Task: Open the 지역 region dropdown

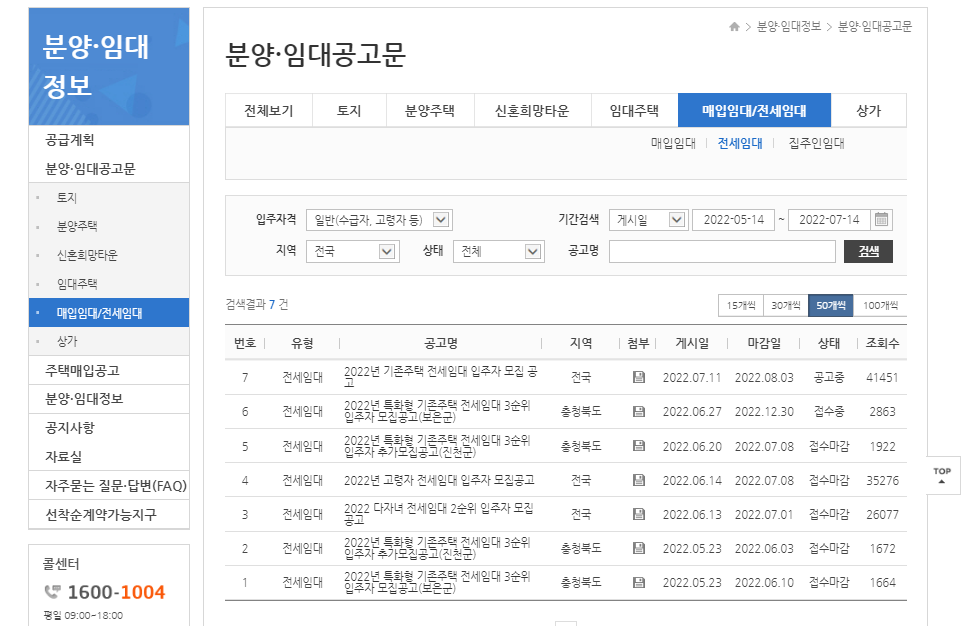Action: 352,251
